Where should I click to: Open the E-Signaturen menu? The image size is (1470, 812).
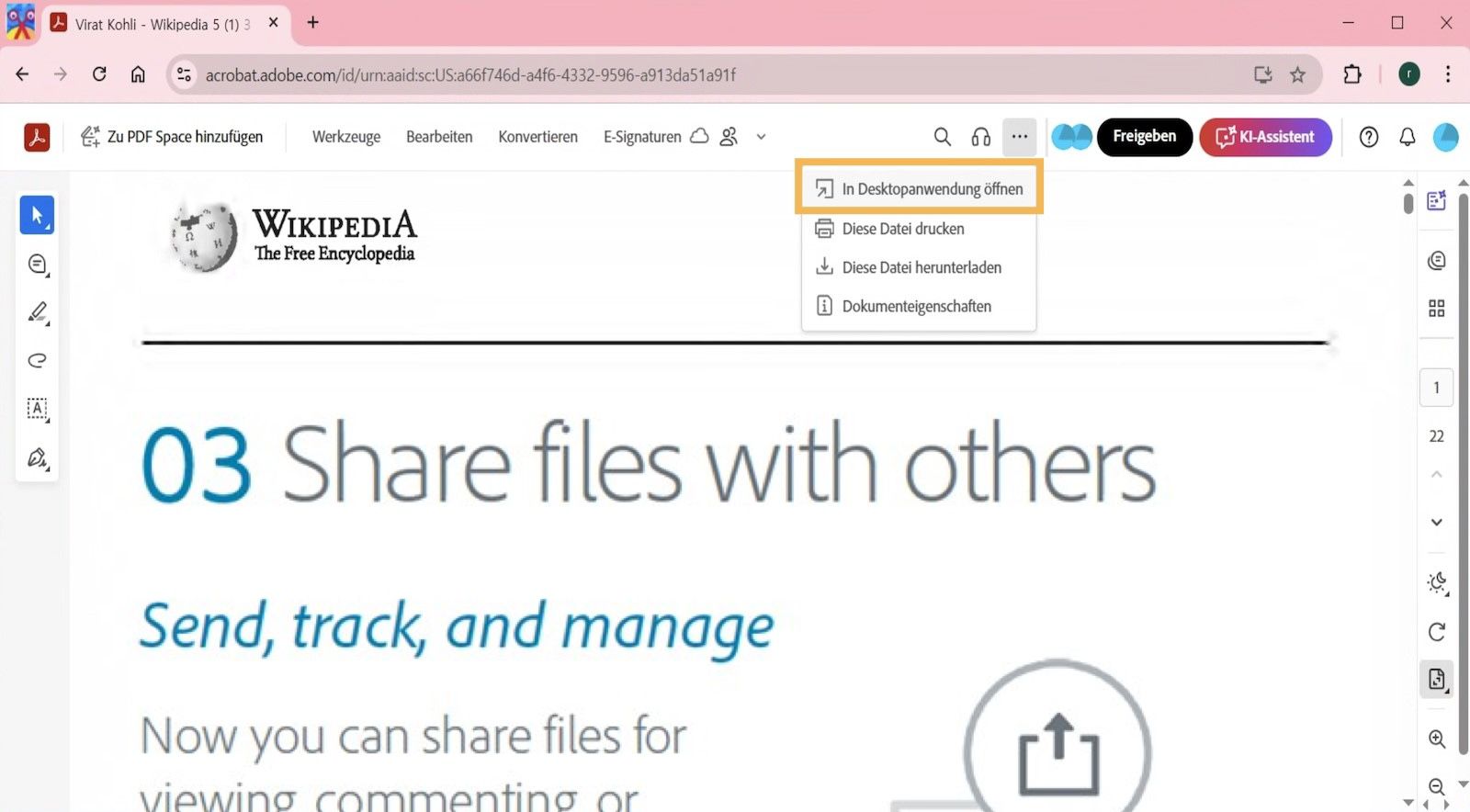coord(642,137)
